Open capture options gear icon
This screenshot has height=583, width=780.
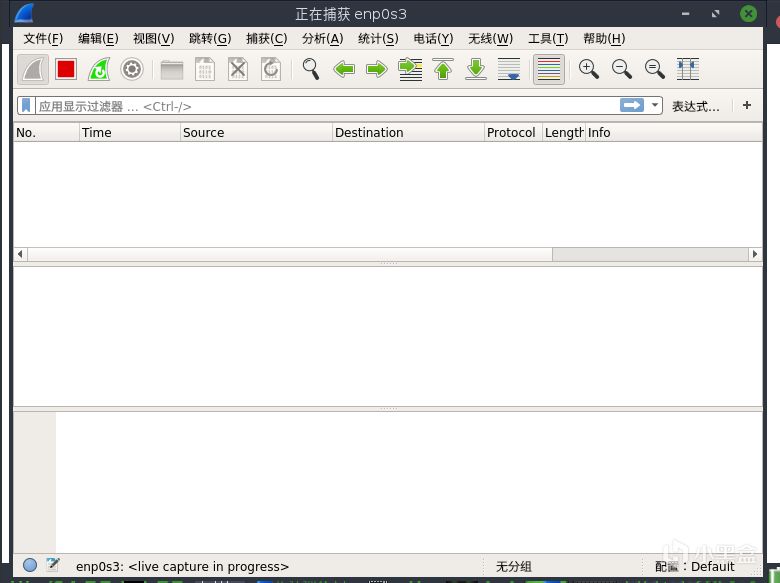coord(132,69)
